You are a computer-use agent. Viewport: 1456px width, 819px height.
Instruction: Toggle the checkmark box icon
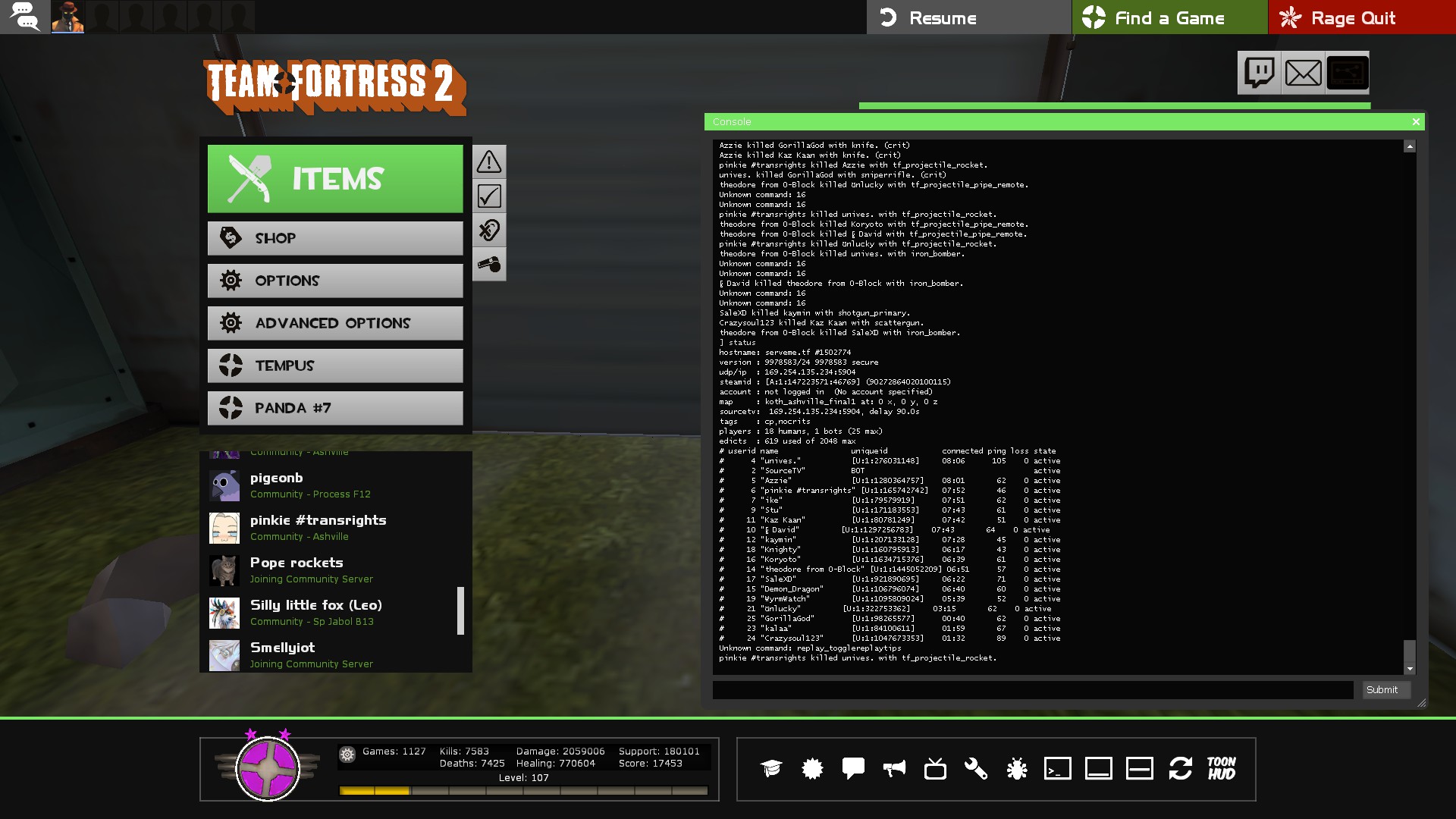click(x=489, y=196)
